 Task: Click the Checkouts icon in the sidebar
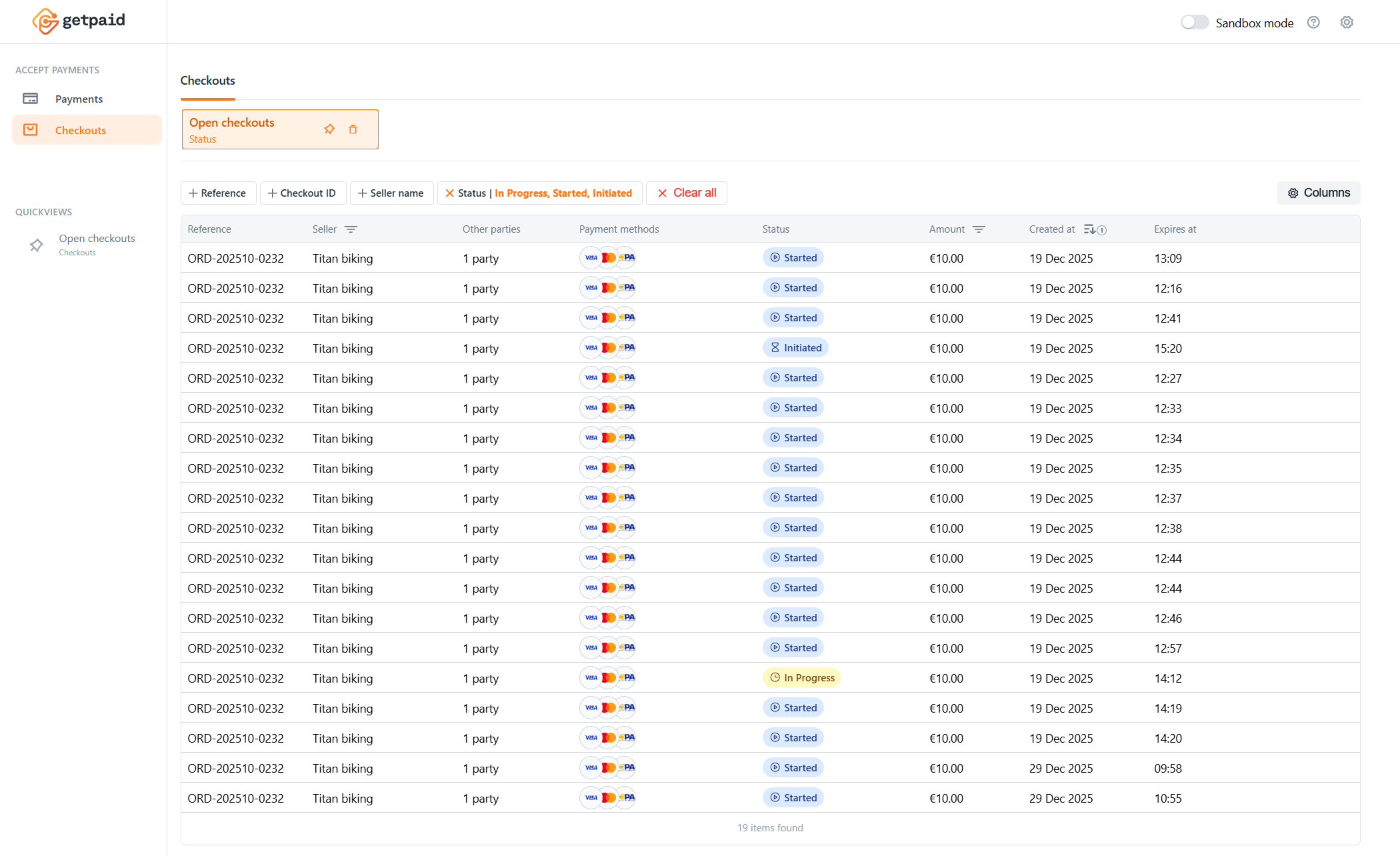click(31, 129)
